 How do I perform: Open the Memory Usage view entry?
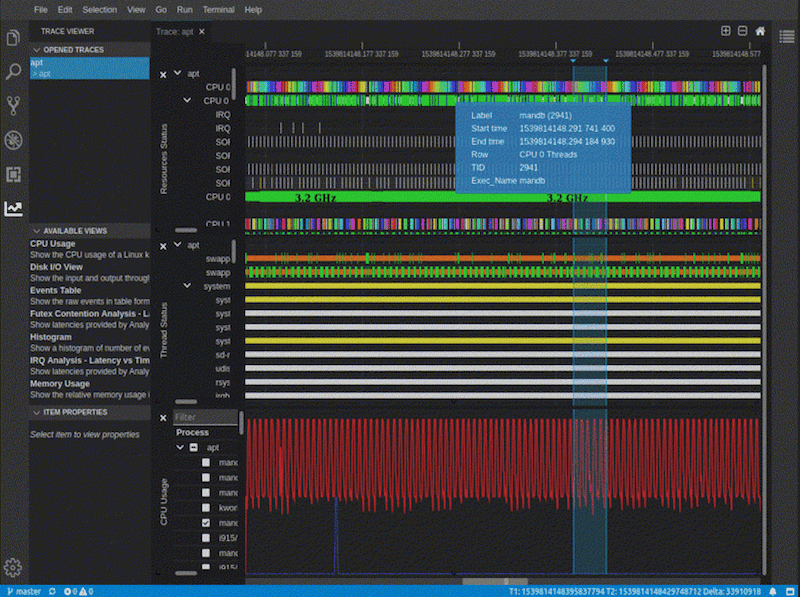tap(89, 389)
